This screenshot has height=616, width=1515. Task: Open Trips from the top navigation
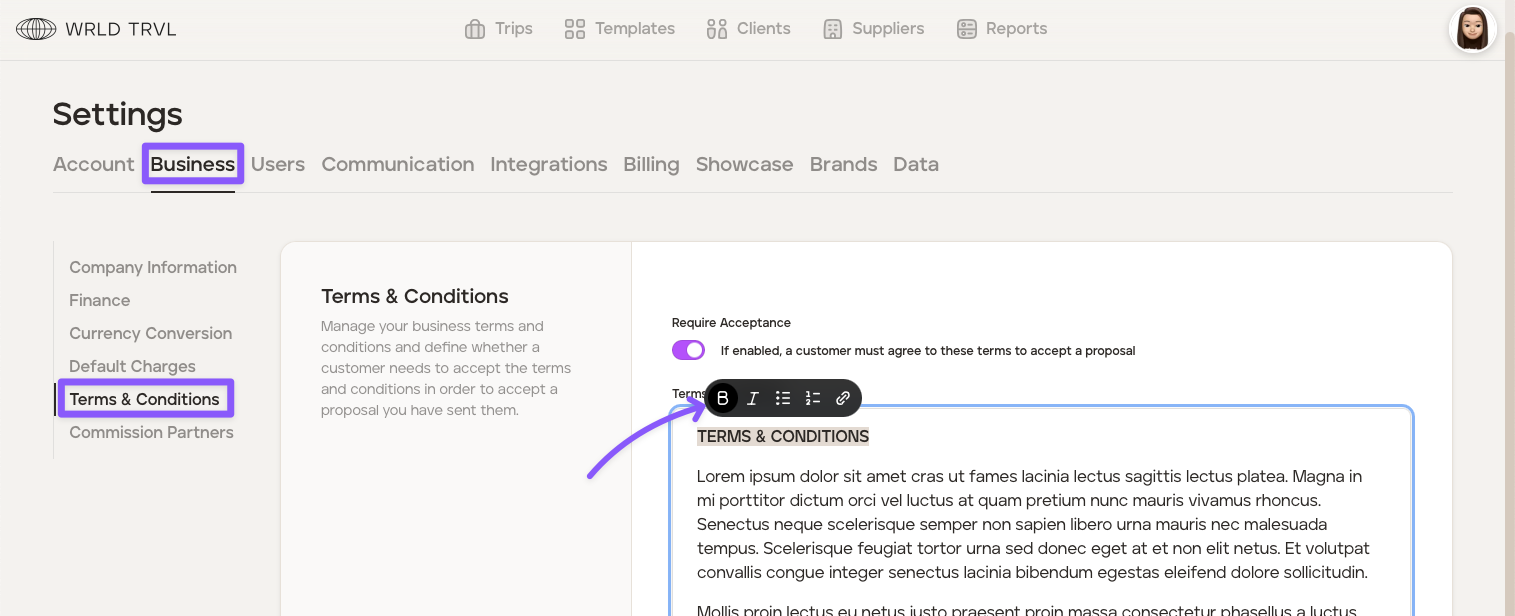pos(498,29)
